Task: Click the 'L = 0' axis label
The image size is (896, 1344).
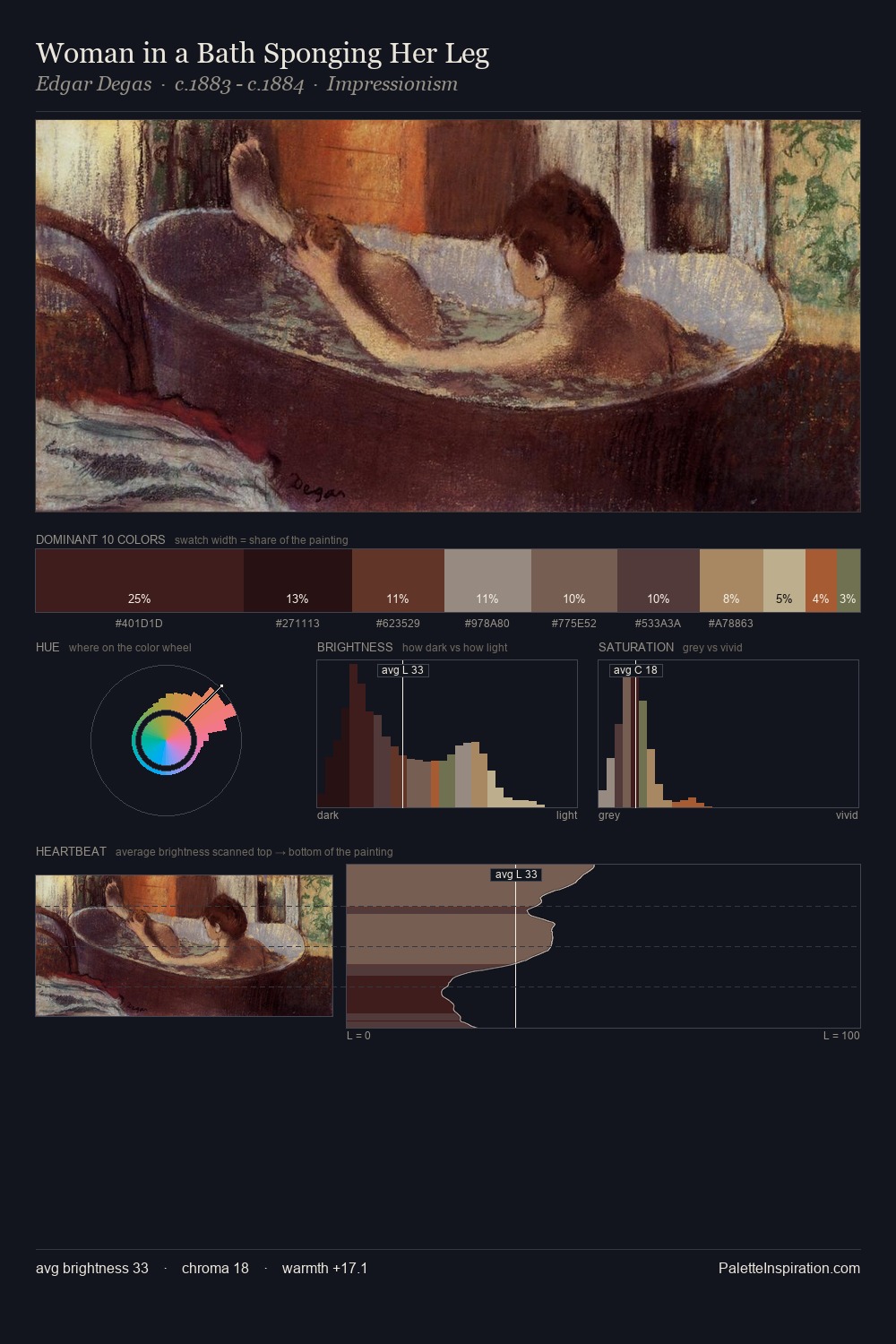Action: (358, 1036)
